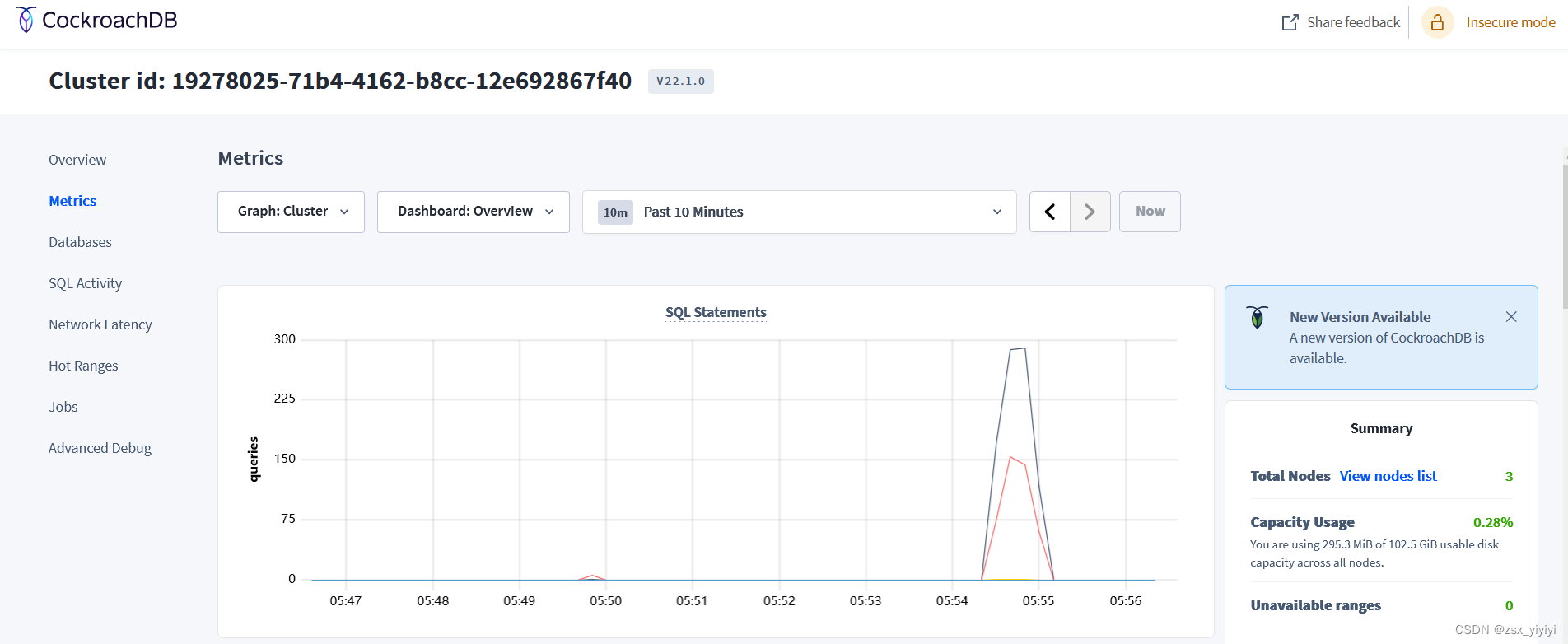
Task: Open the Dashboard: Overview dropdown
Action: point(474,212)
